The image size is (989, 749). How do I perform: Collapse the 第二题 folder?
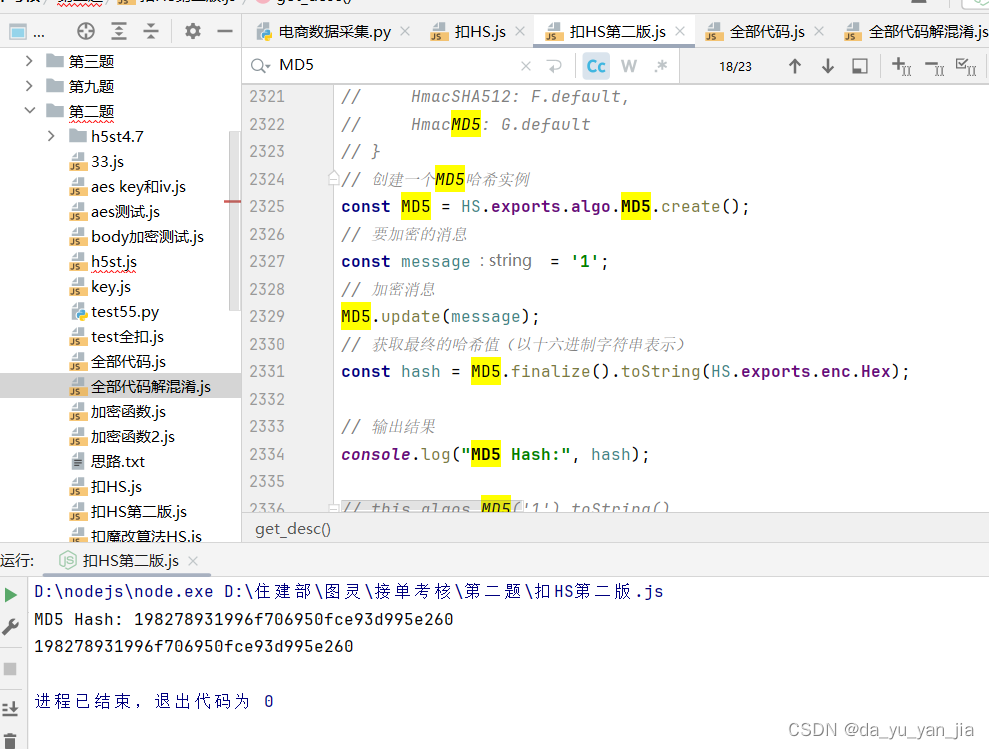coord(30,111)
